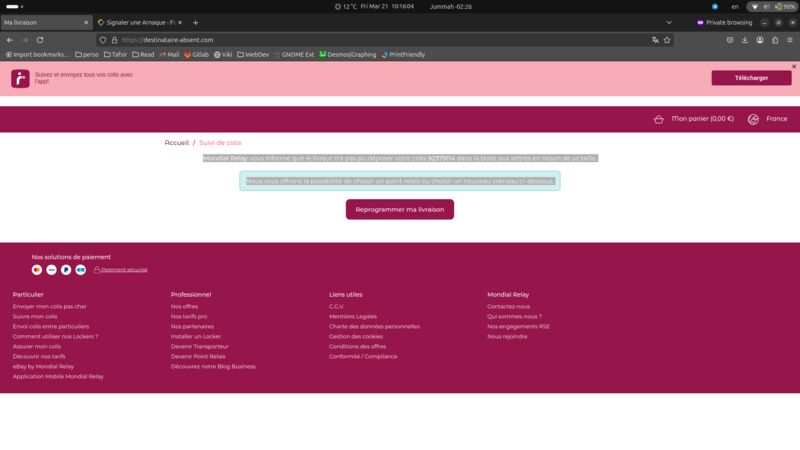800x450 pixels.
Task: Click Suivi de colis breadcrumb
Action: 220,143
